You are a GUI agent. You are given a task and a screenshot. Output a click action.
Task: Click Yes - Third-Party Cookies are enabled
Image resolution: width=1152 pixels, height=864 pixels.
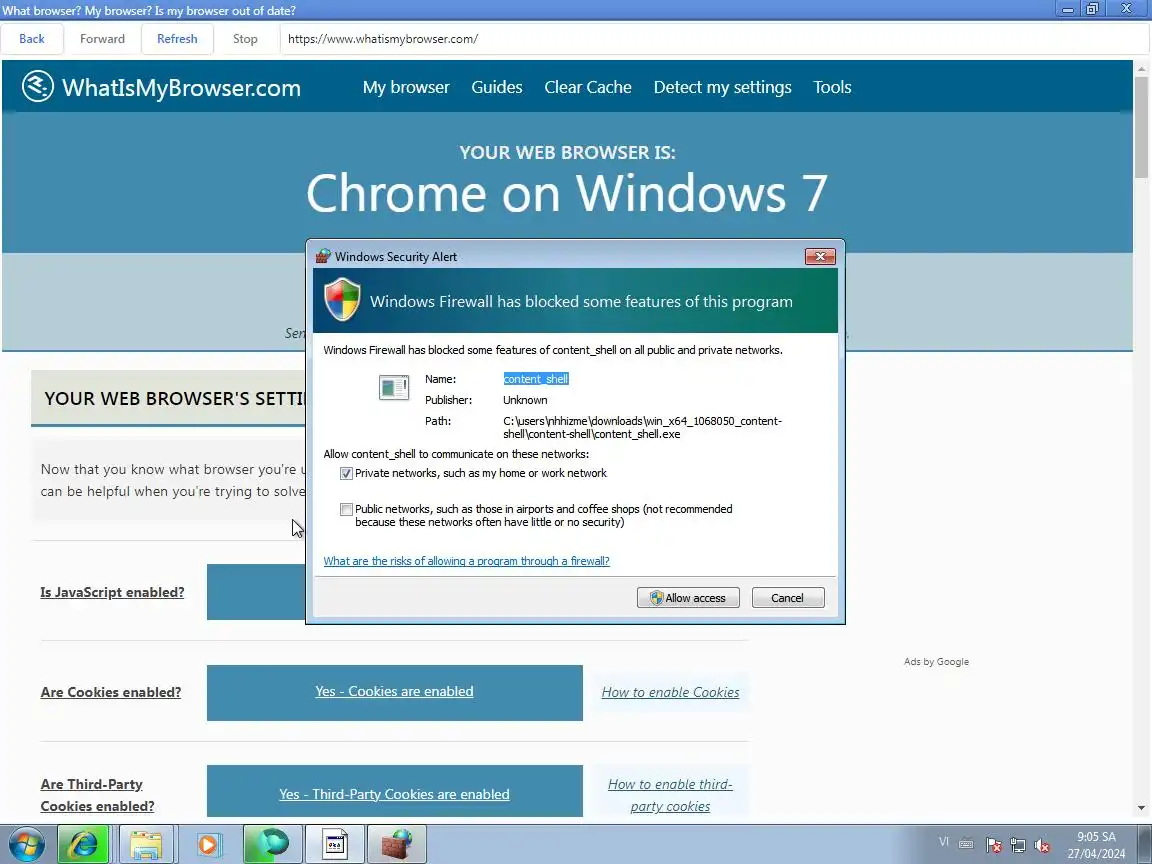(x=395, y=794)
